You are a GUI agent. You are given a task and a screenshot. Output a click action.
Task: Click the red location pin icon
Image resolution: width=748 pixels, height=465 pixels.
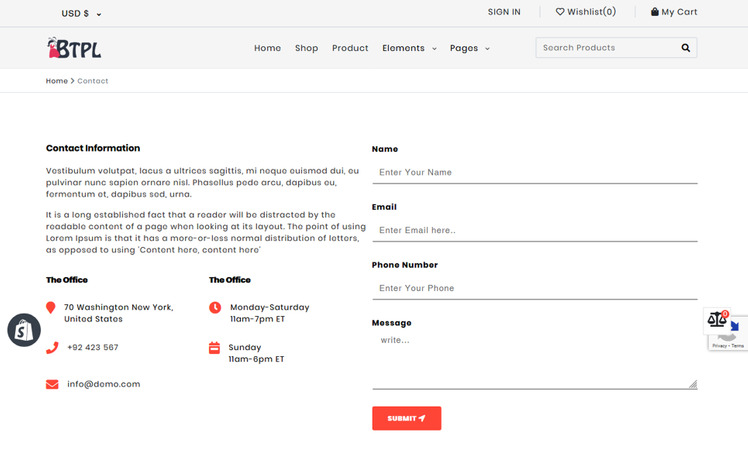51,308
